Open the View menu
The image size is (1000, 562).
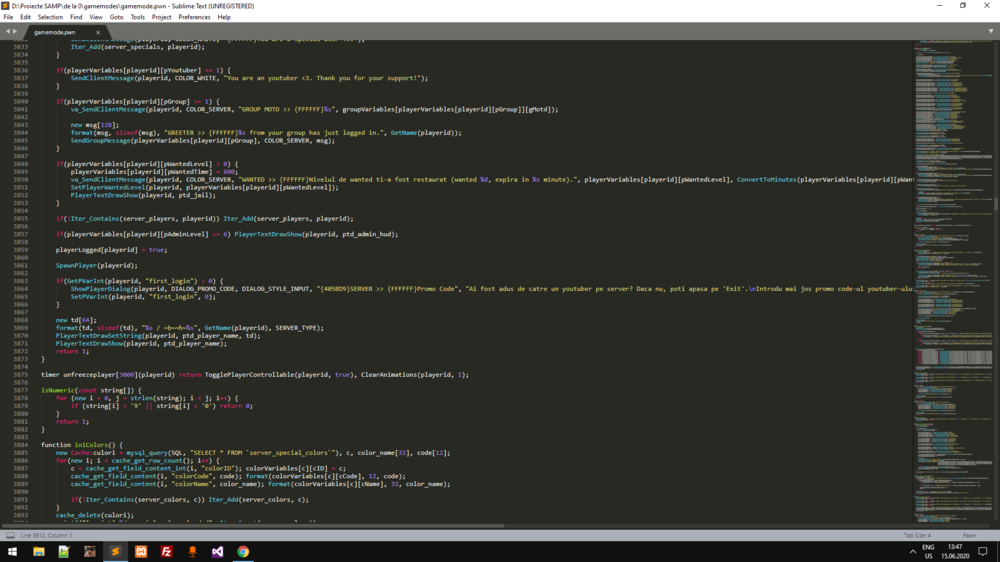point(96,17)
